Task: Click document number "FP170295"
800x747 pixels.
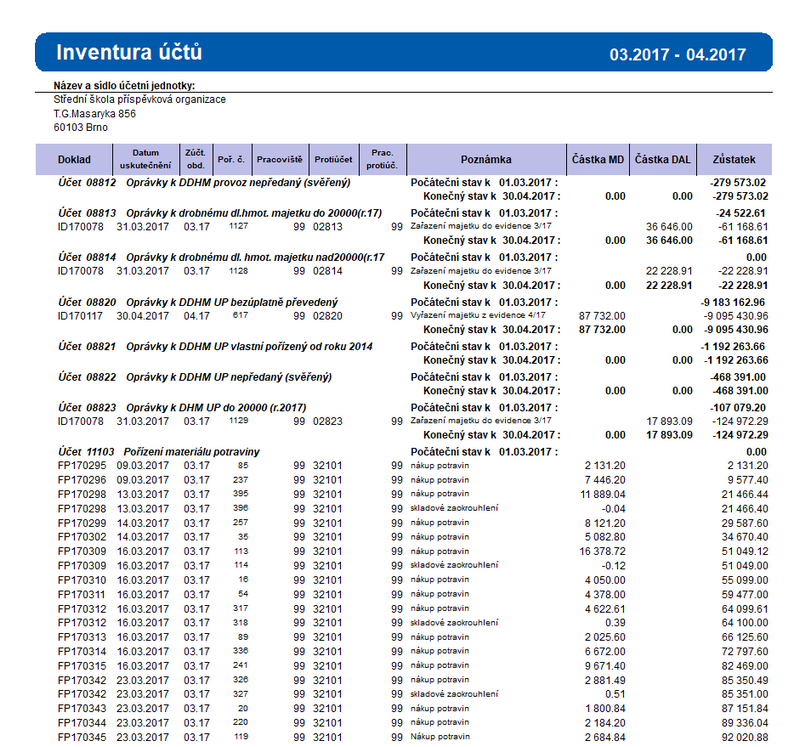Action: tap(82, 465)
